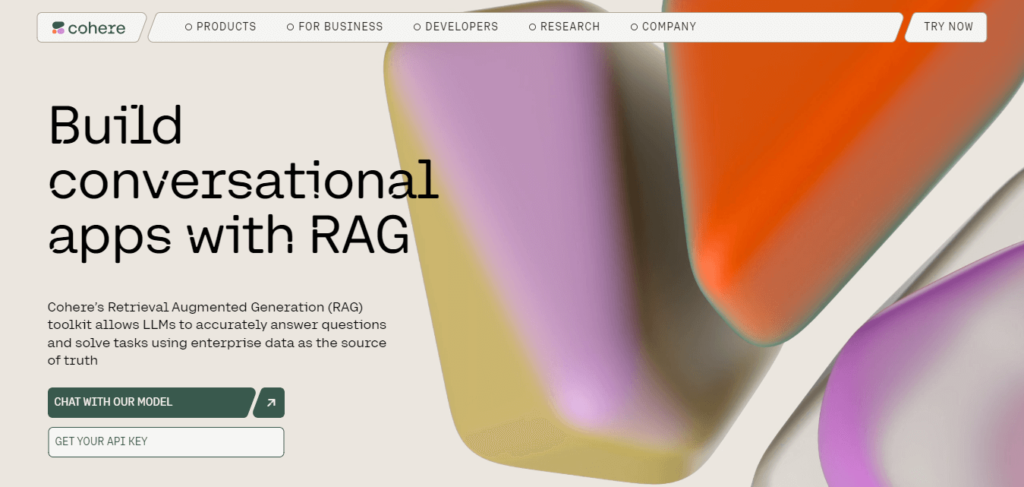The image size is (1024, 487).
Task: Click the Cohere logo
Action: (89, 27)
